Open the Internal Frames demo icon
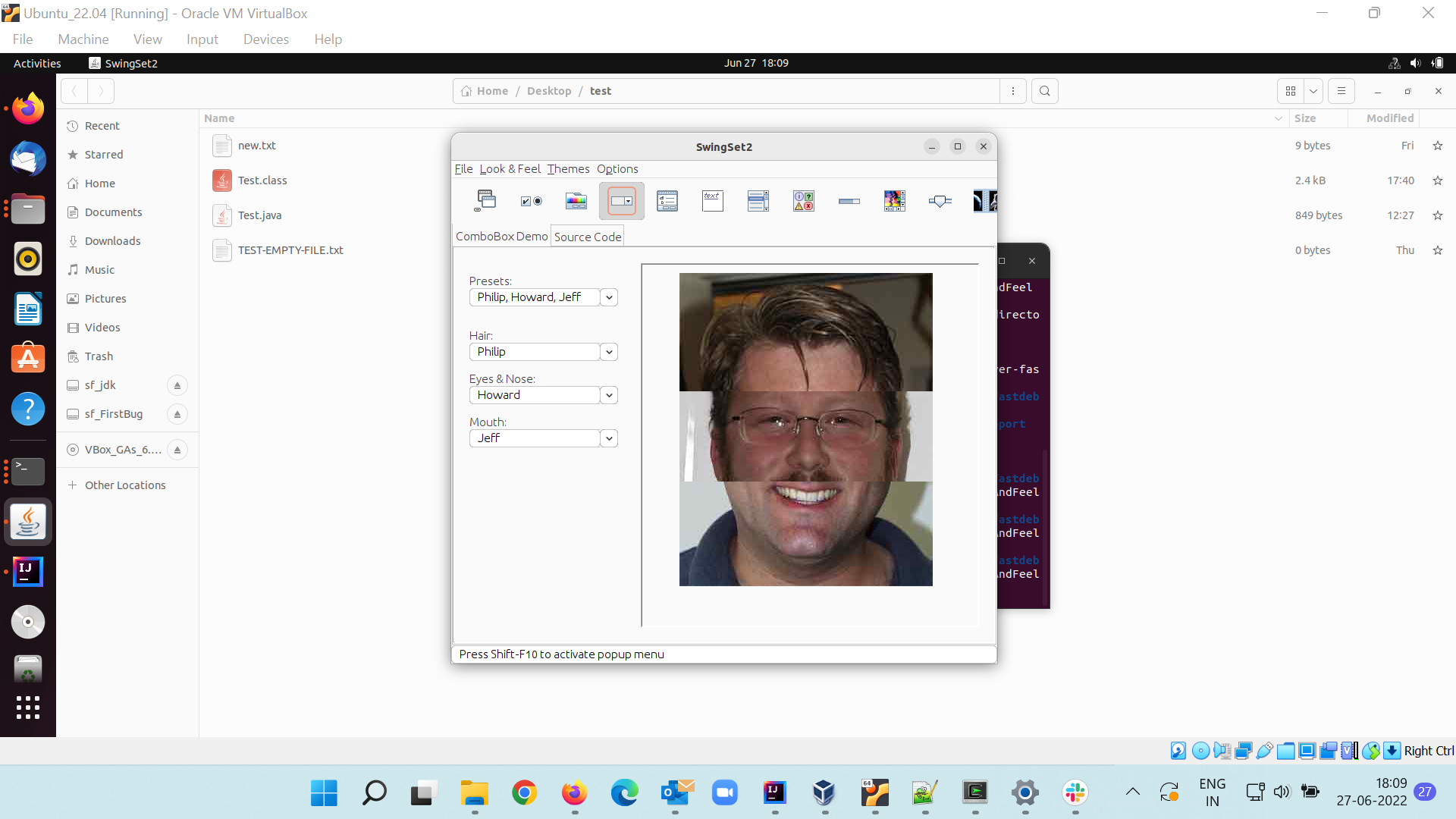The image size is (1456, 819). point(485,201)
